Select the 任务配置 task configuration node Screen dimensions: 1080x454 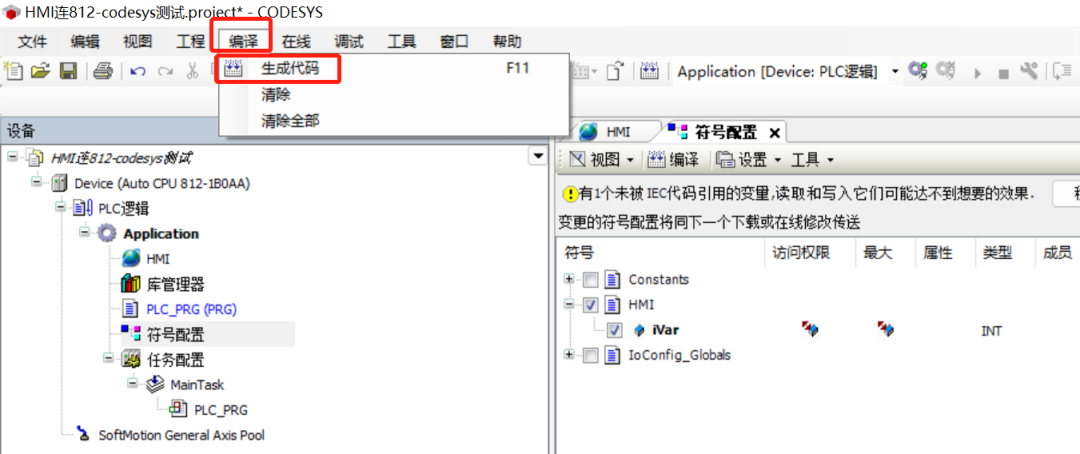(175, 360)
